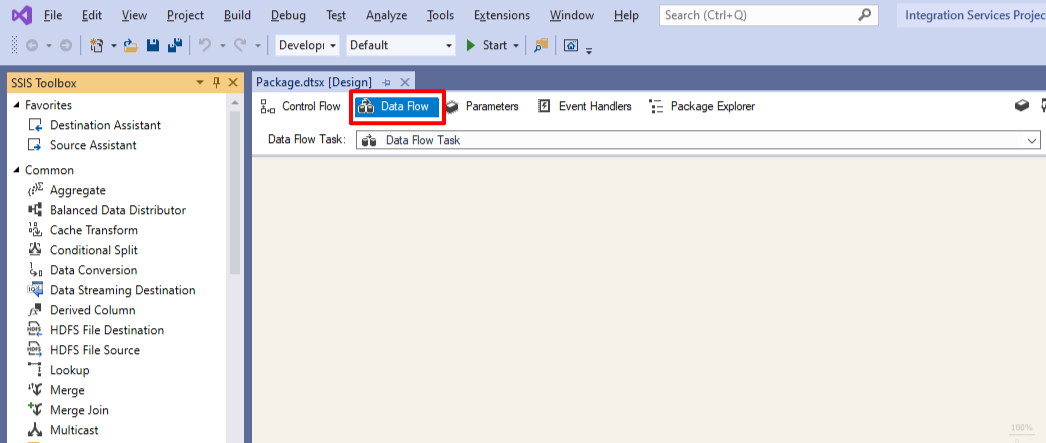Screen dimensions: 1046x443
Task: Click the variables box icon on the designer's far right
Action: [1021, 106]
